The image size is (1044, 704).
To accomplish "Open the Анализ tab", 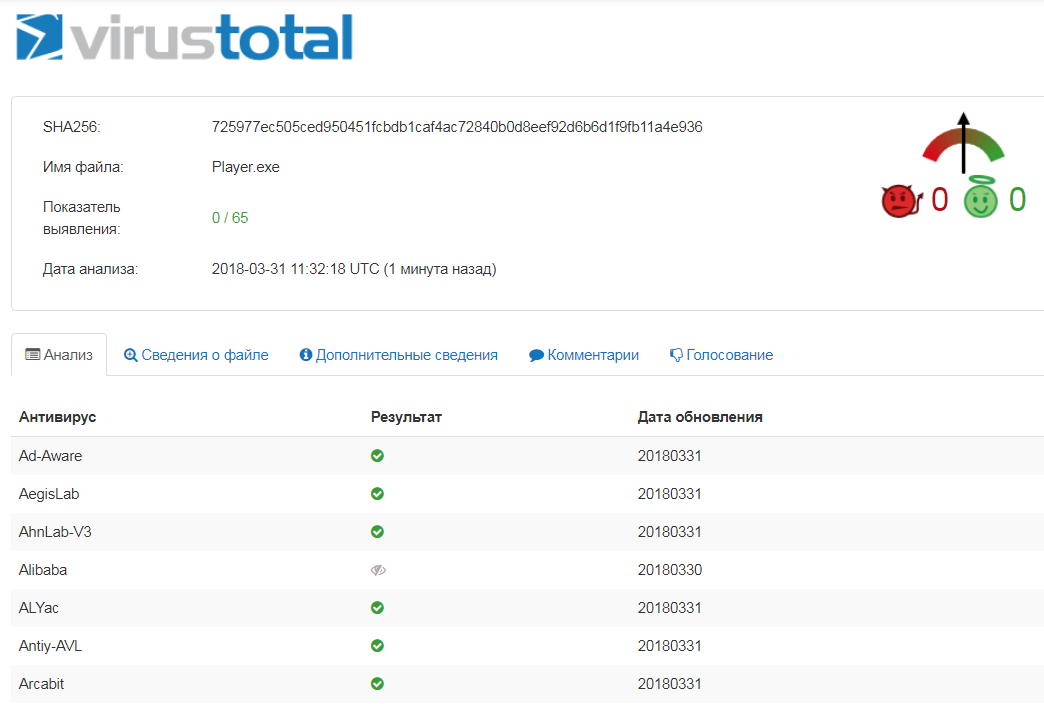I will [x=59, y=355].
